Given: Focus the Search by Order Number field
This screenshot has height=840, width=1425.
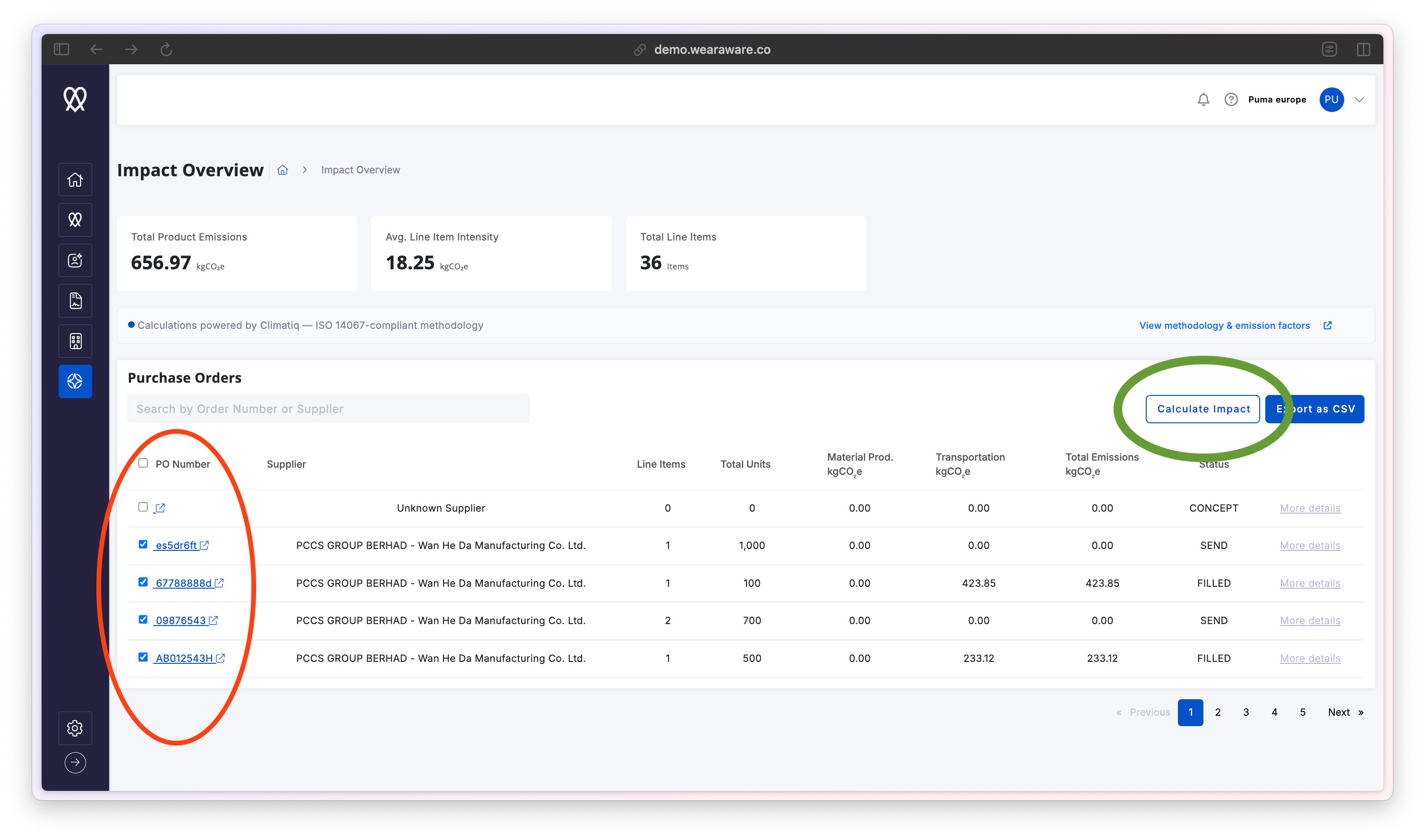Looking at the screenshot, I should (328, 409).
